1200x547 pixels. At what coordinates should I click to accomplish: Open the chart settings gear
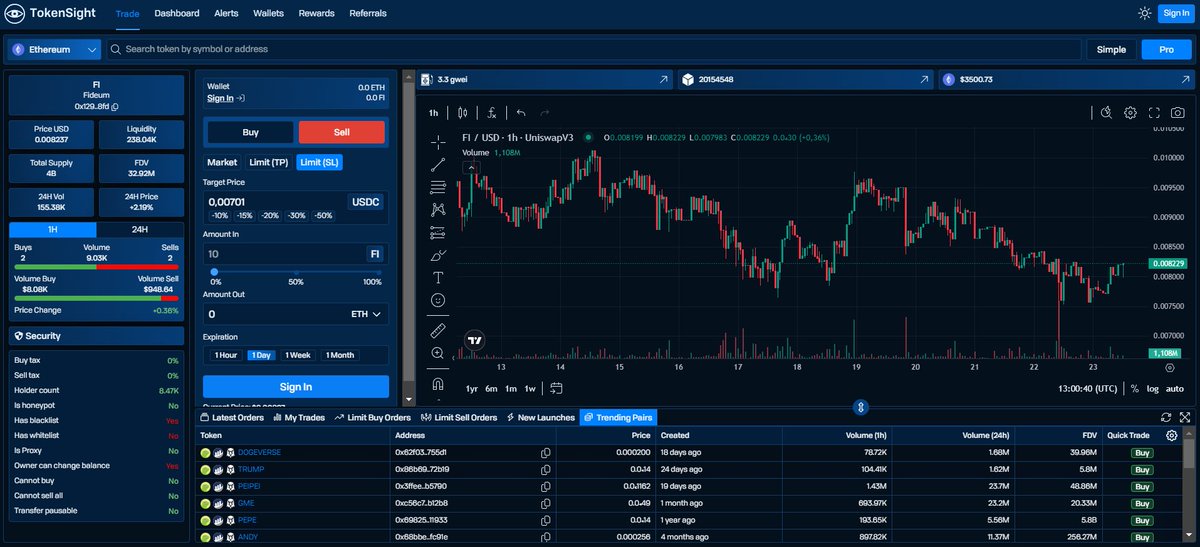[x=1130, y=113]
